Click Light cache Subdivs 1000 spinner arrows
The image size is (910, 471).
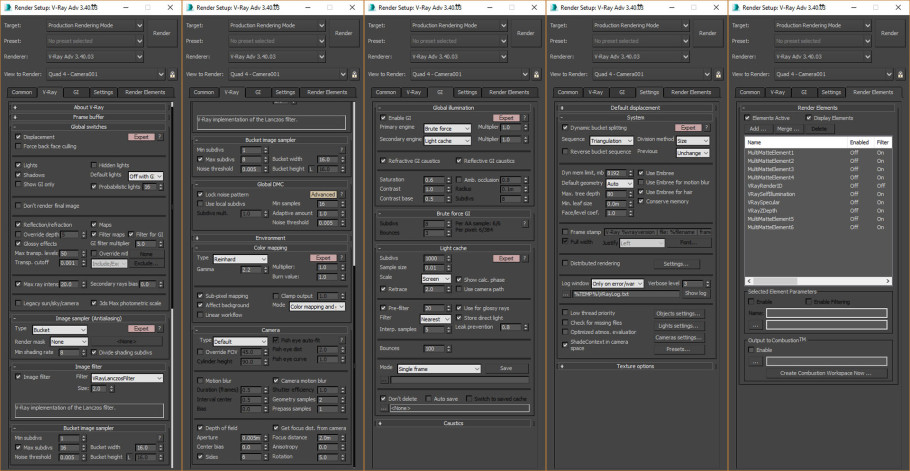point(449,259)
